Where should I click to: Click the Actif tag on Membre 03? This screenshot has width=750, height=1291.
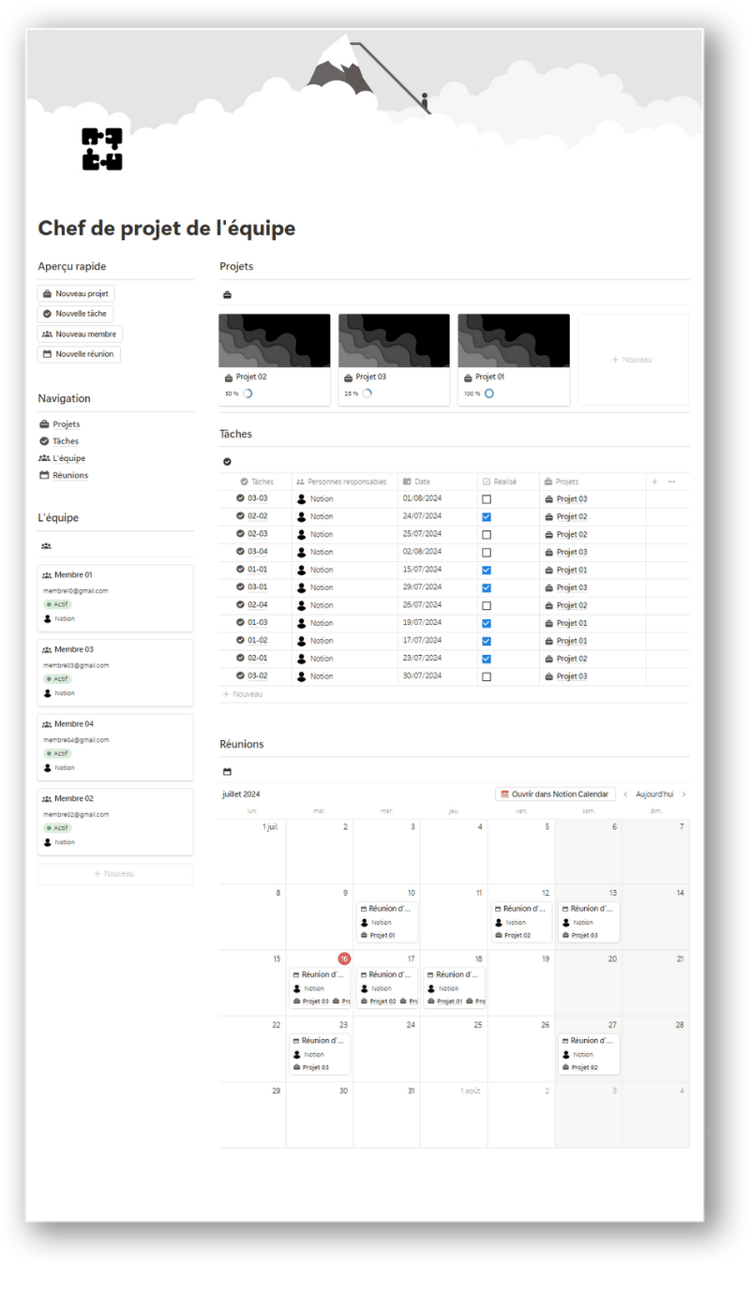tap(58, 679)
